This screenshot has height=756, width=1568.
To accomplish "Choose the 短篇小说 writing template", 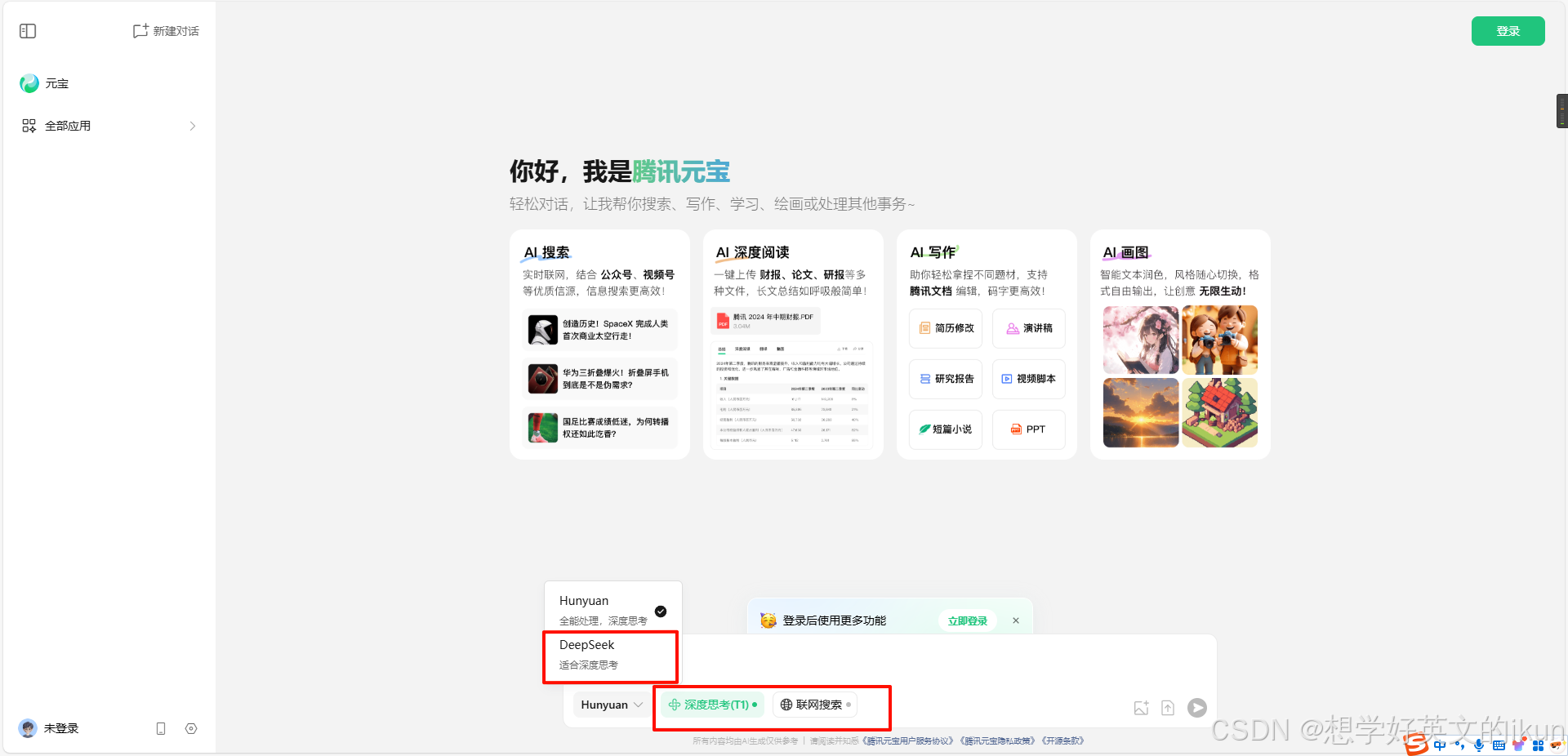I will point(946,429).
